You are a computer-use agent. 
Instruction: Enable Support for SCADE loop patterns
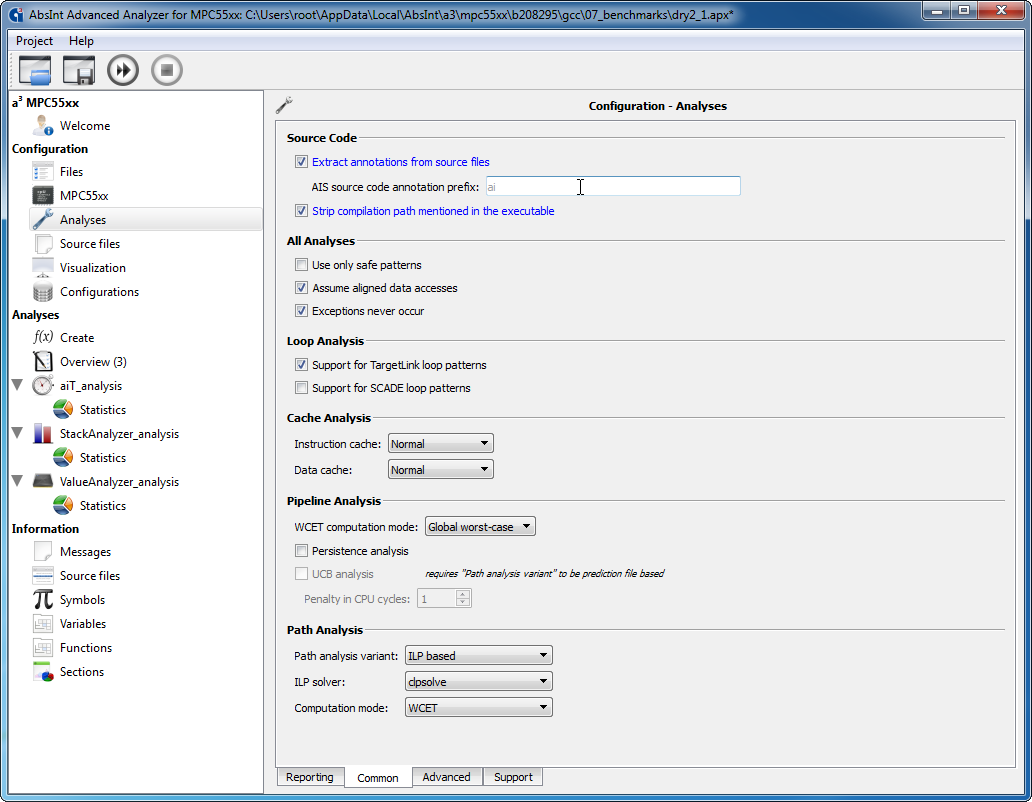pos(301,388)
